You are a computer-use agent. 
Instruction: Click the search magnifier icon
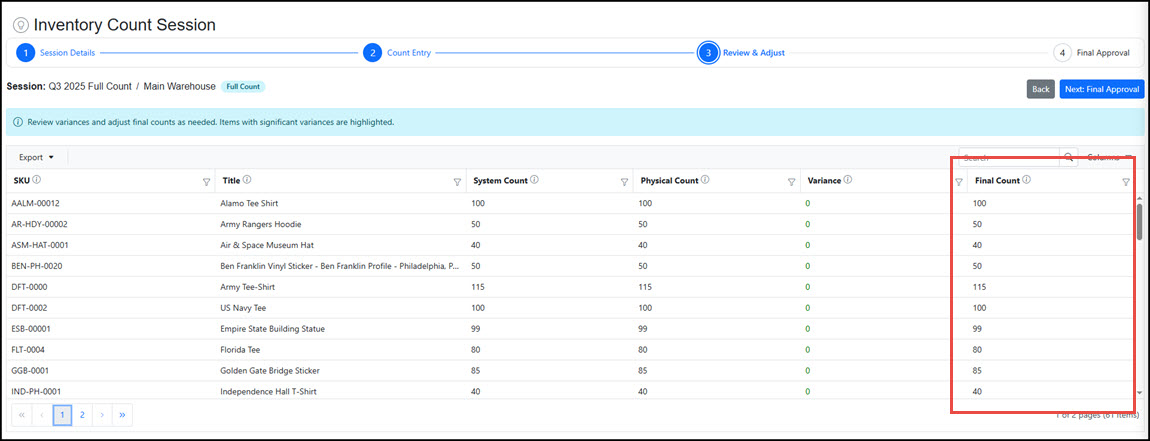point(1069,157)
